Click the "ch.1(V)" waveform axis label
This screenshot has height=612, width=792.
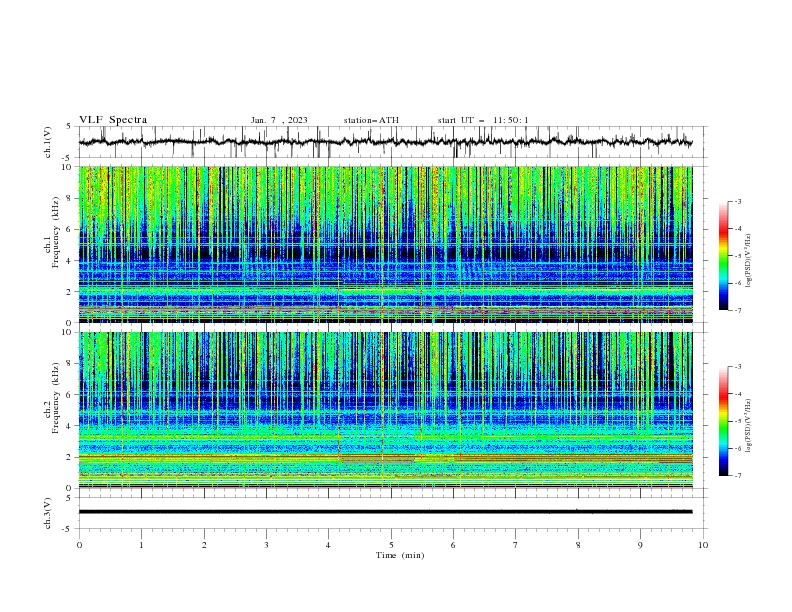(x=48, y=142)
